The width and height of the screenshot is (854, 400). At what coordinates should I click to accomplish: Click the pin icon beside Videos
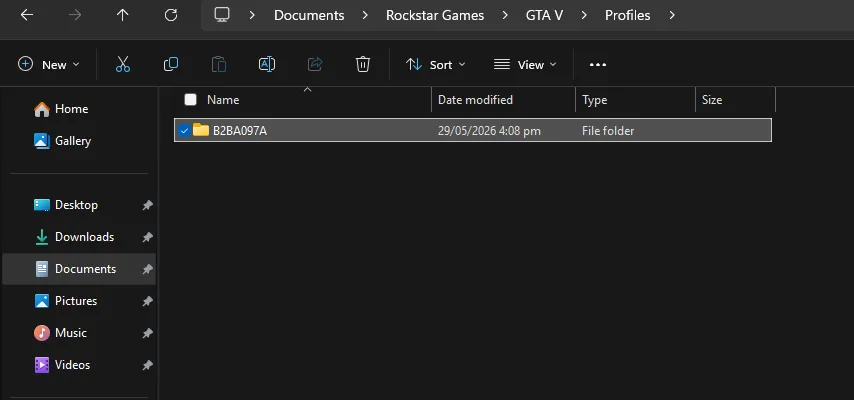tap(147, 365)
